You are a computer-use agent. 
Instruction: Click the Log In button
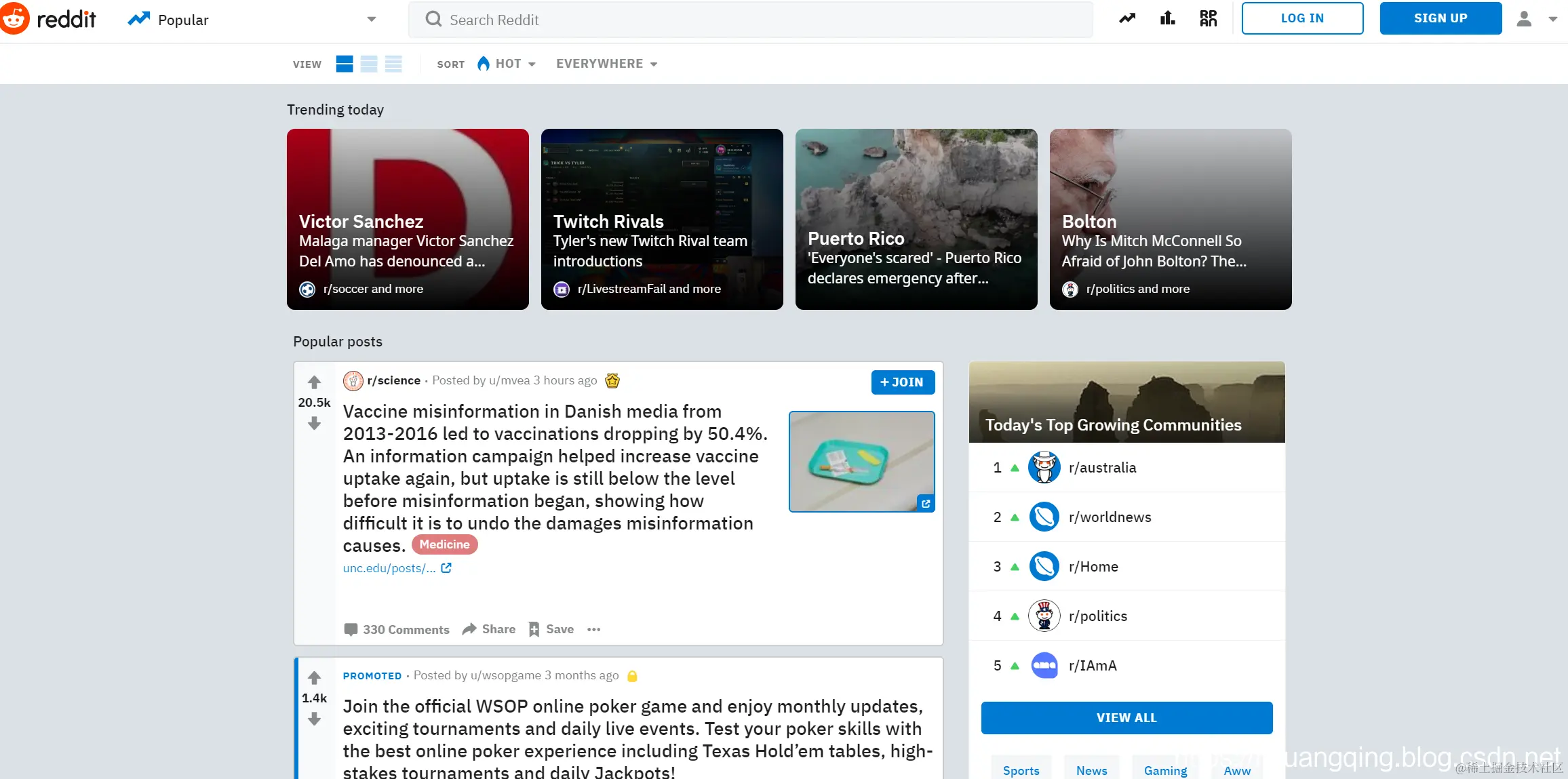(1302, 18)
